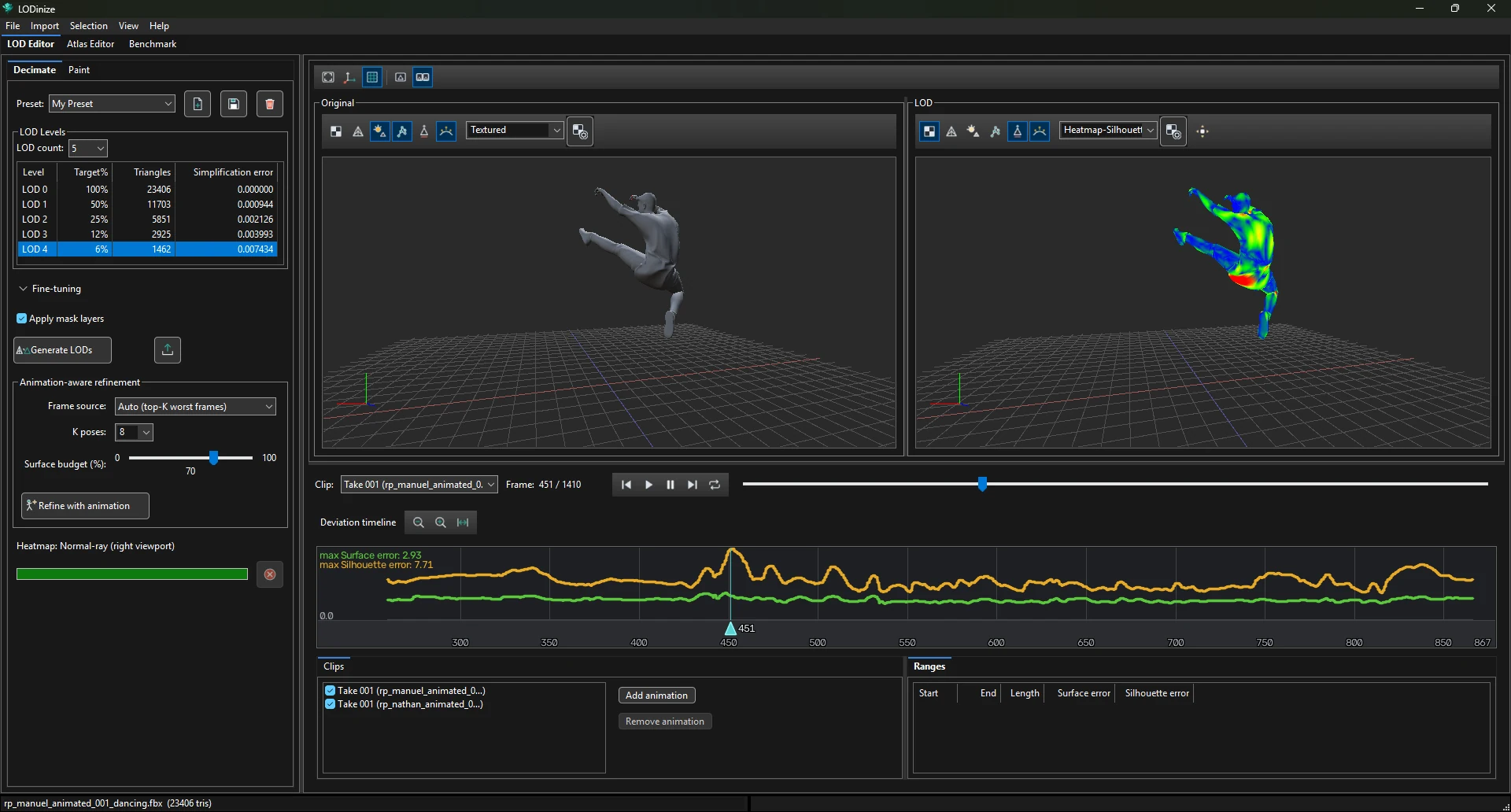Save the current preset with disk icon
The image size is (1511, 812).
coord(234,104)
